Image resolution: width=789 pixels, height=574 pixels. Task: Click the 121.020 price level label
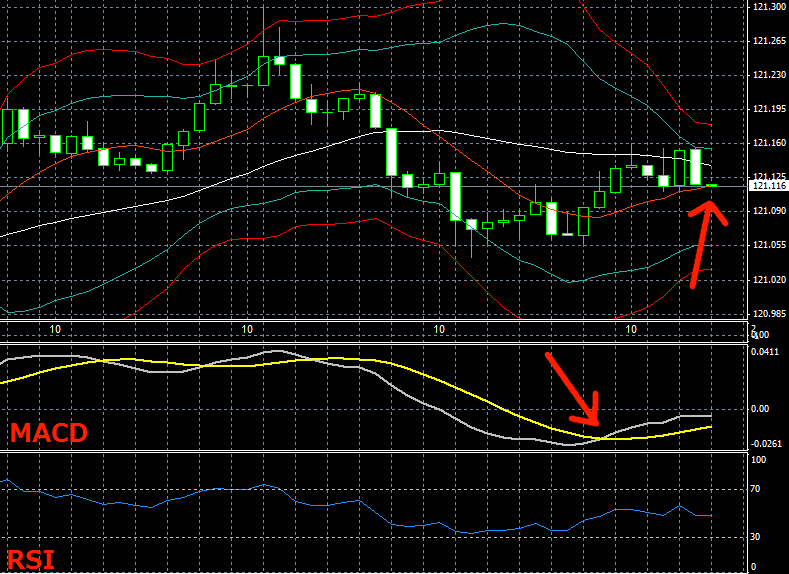click(x=769, y=280)
